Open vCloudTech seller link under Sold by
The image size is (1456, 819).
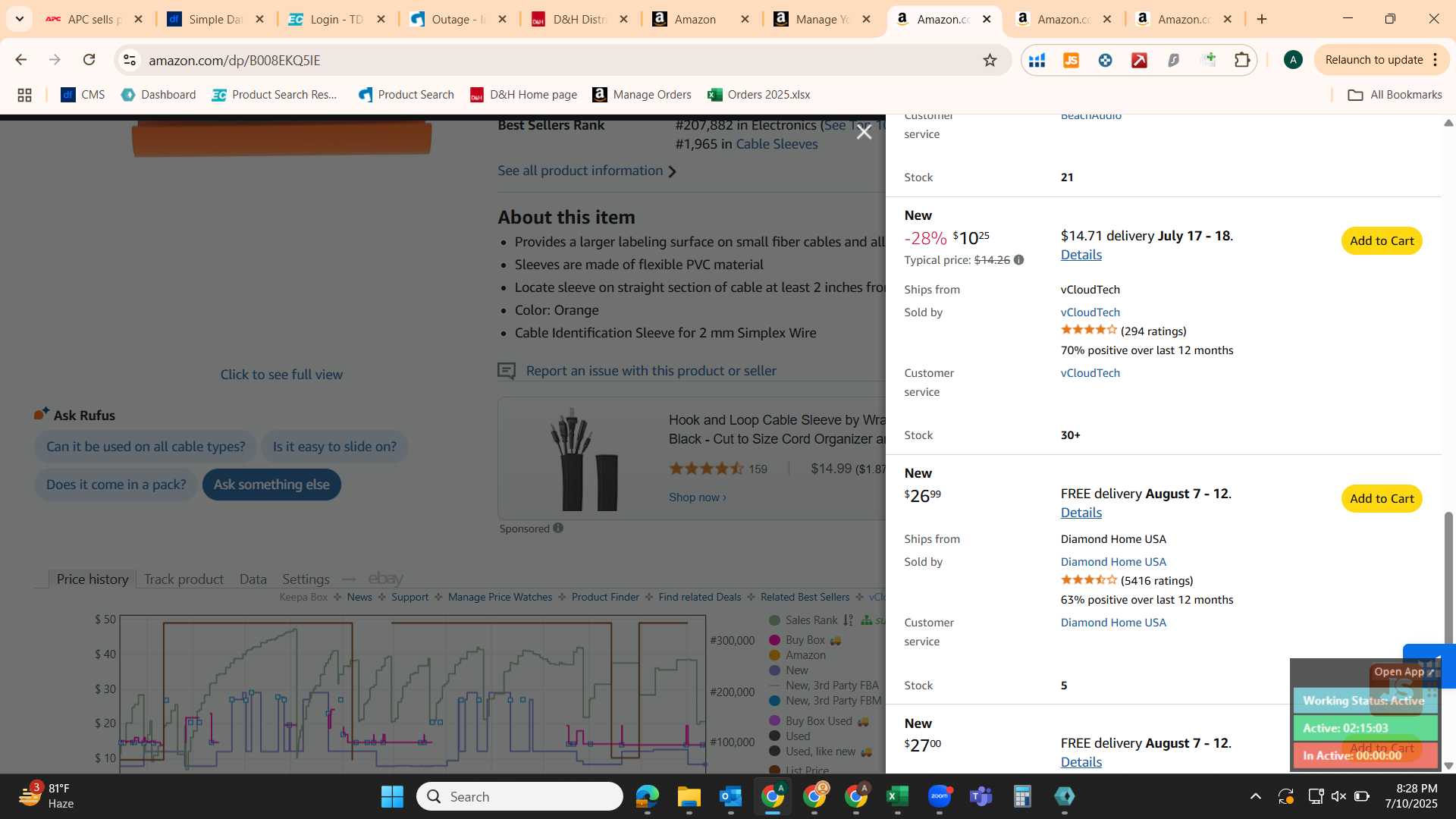[1090, 312]
